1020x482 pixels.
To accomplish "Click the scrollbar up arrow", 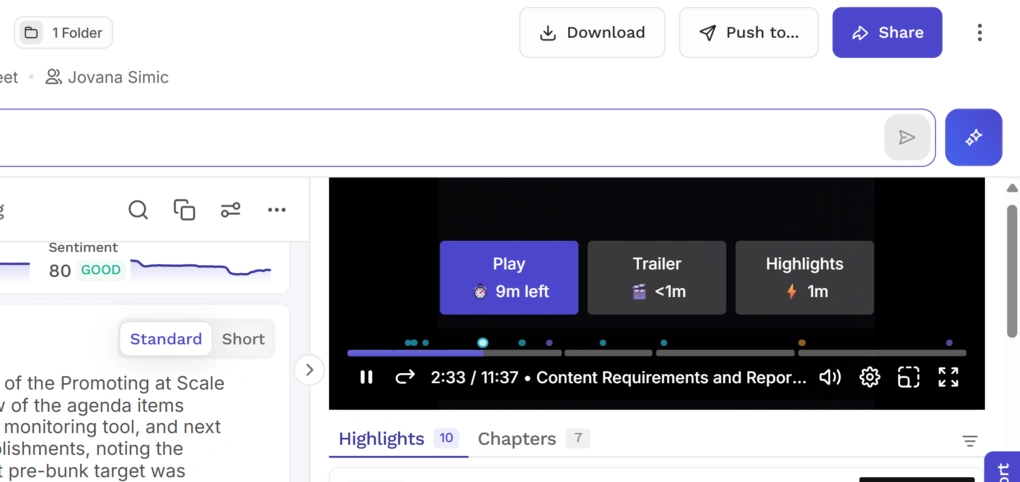I will tap(1012, 189).
